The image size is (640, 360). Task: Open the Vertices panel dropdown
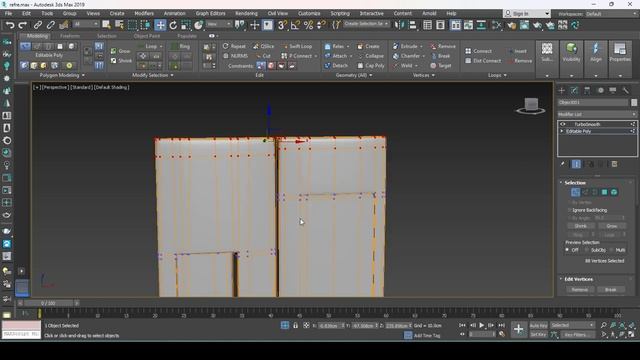424,76
